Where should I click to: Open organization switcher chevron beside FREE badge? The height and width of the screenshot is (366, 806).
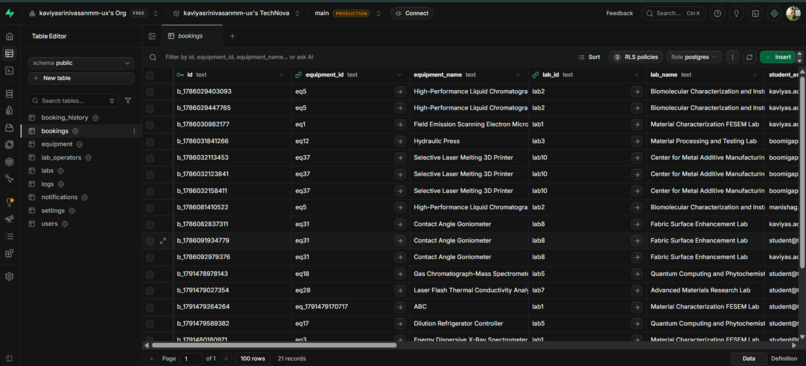156,13
